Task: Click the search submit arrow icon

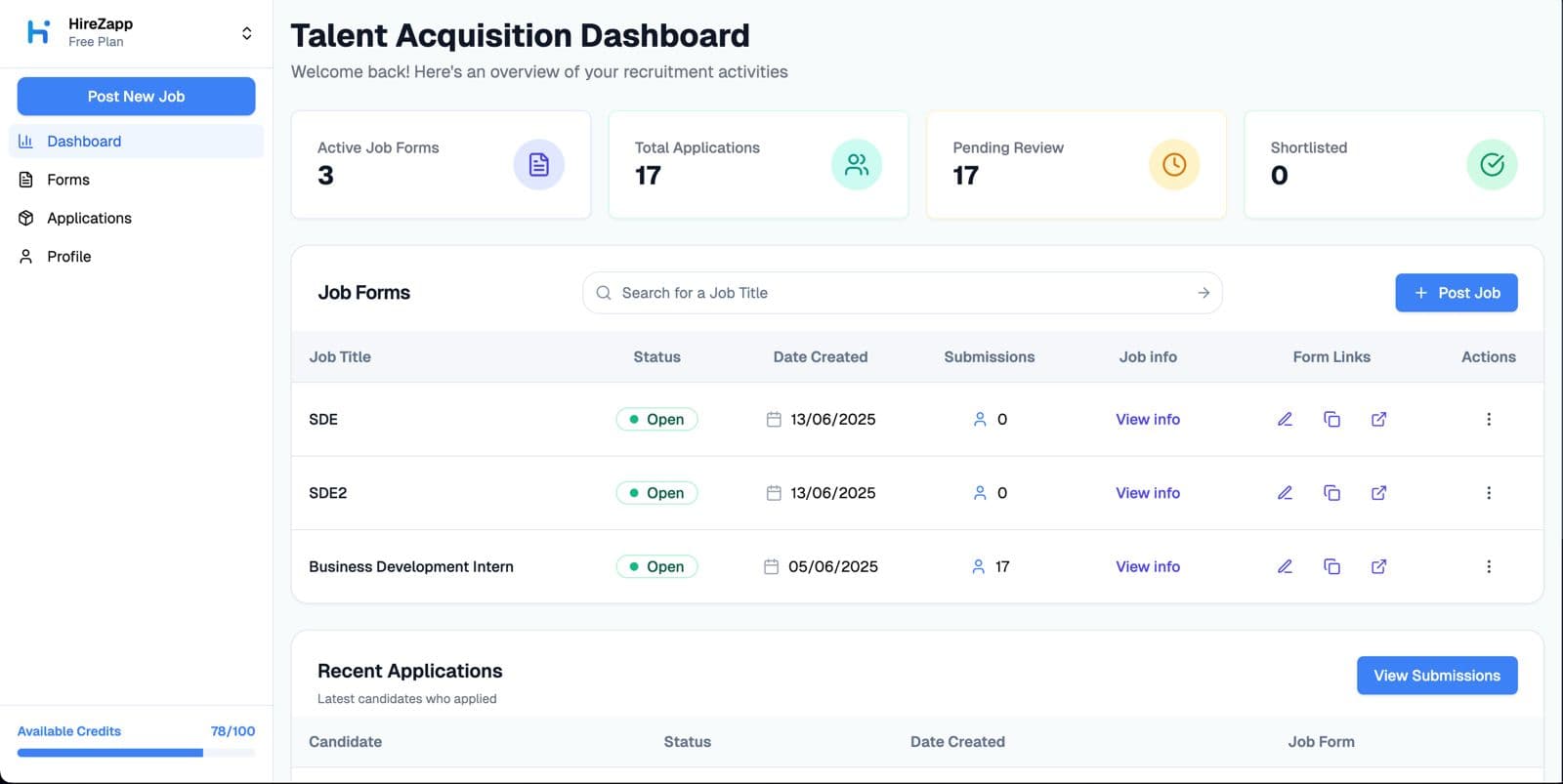Action: click(x=1204, y=293)
